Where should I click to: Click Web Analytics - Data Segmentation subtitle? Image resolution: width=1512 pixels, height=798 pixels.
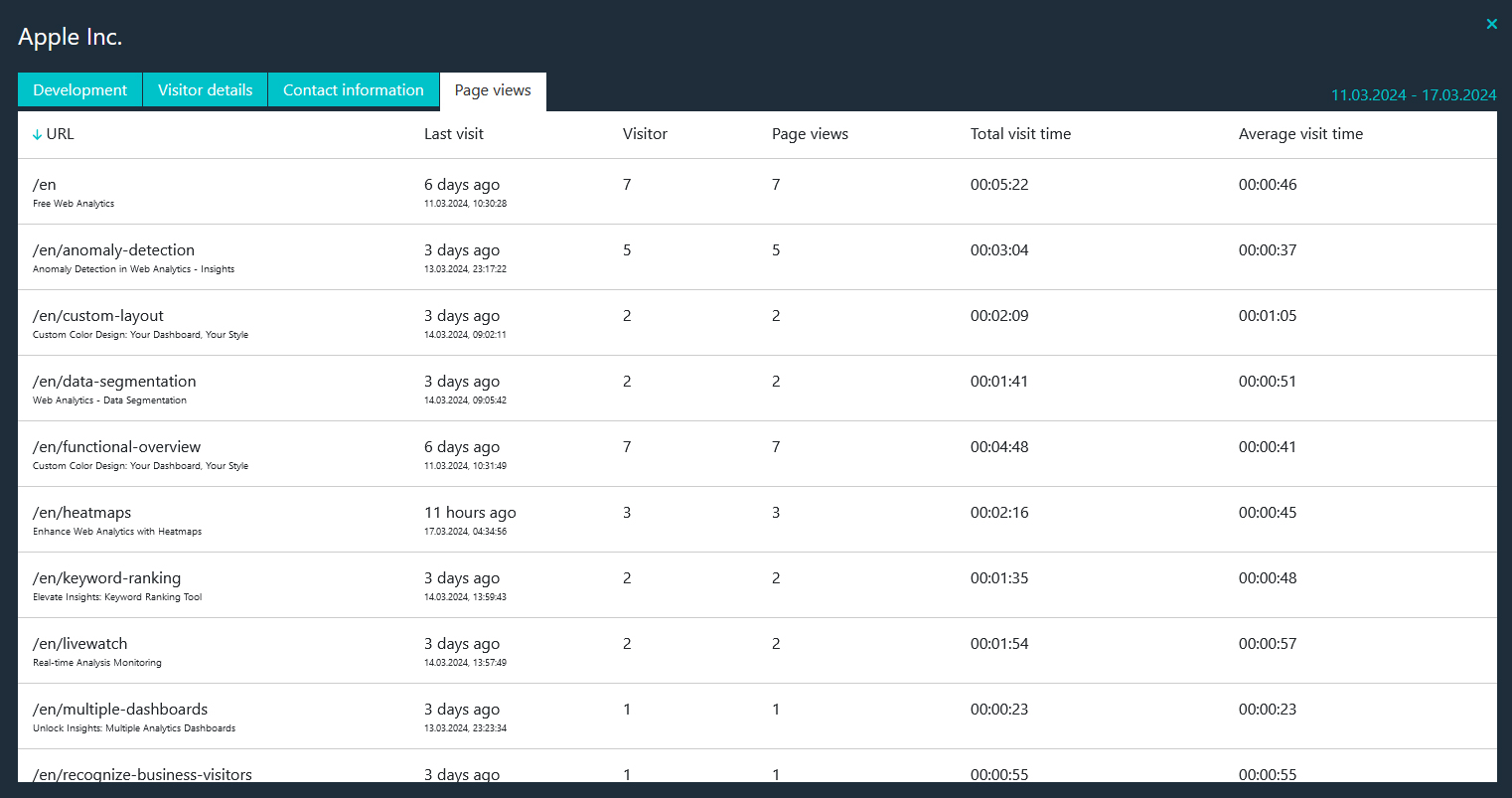click(x=109, y=400)
